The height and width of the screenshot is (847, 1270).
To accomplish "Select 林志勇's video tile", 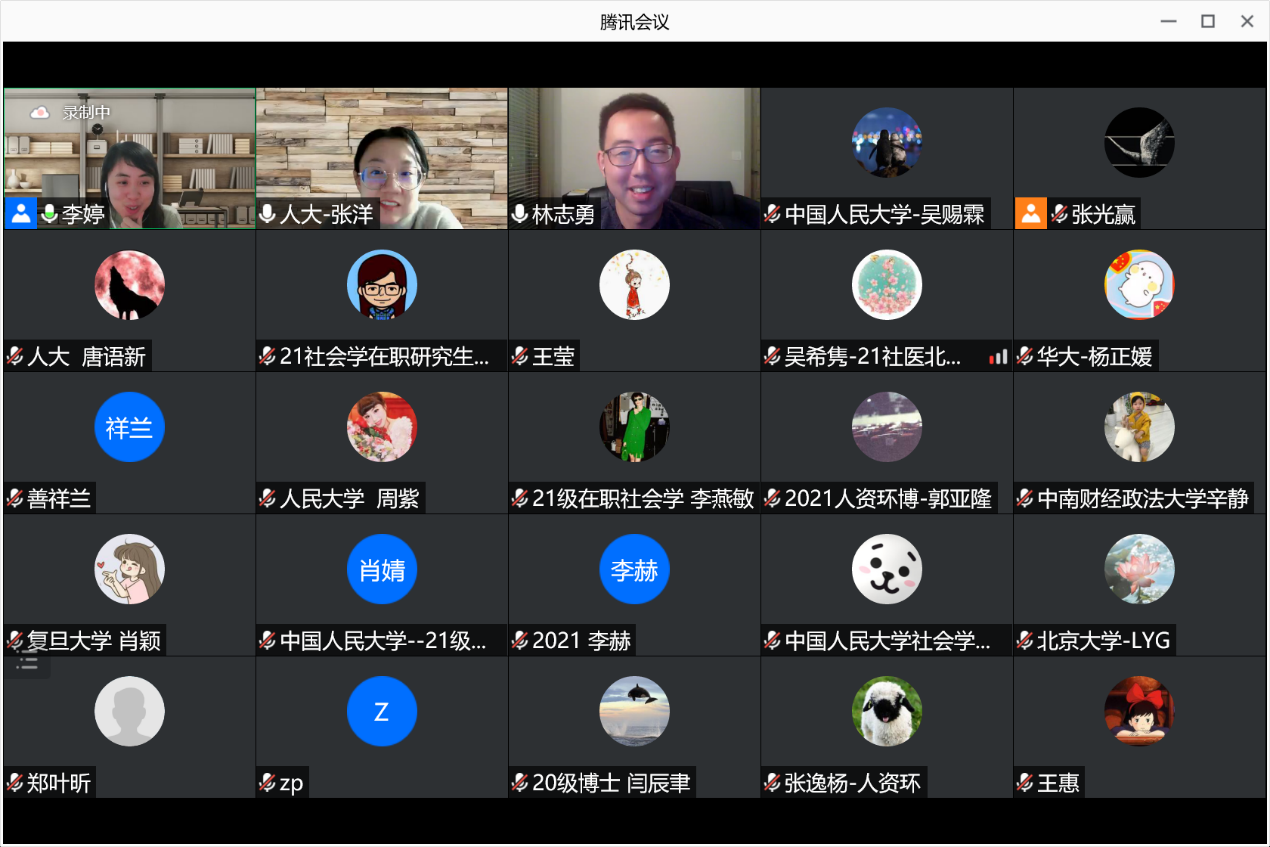I will (x=634, y=150).
